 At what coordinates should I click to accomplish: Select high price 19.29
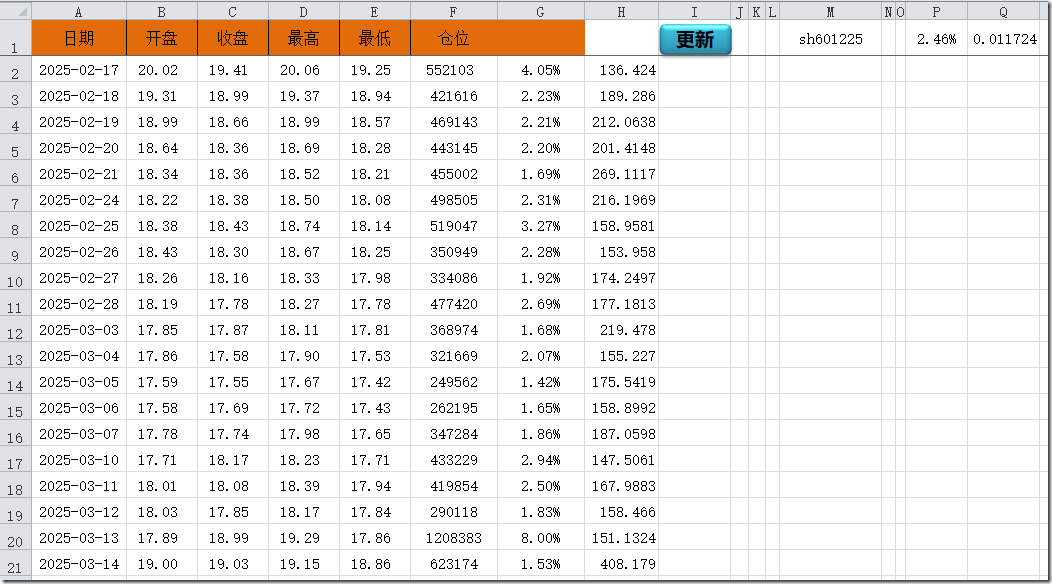304,538
